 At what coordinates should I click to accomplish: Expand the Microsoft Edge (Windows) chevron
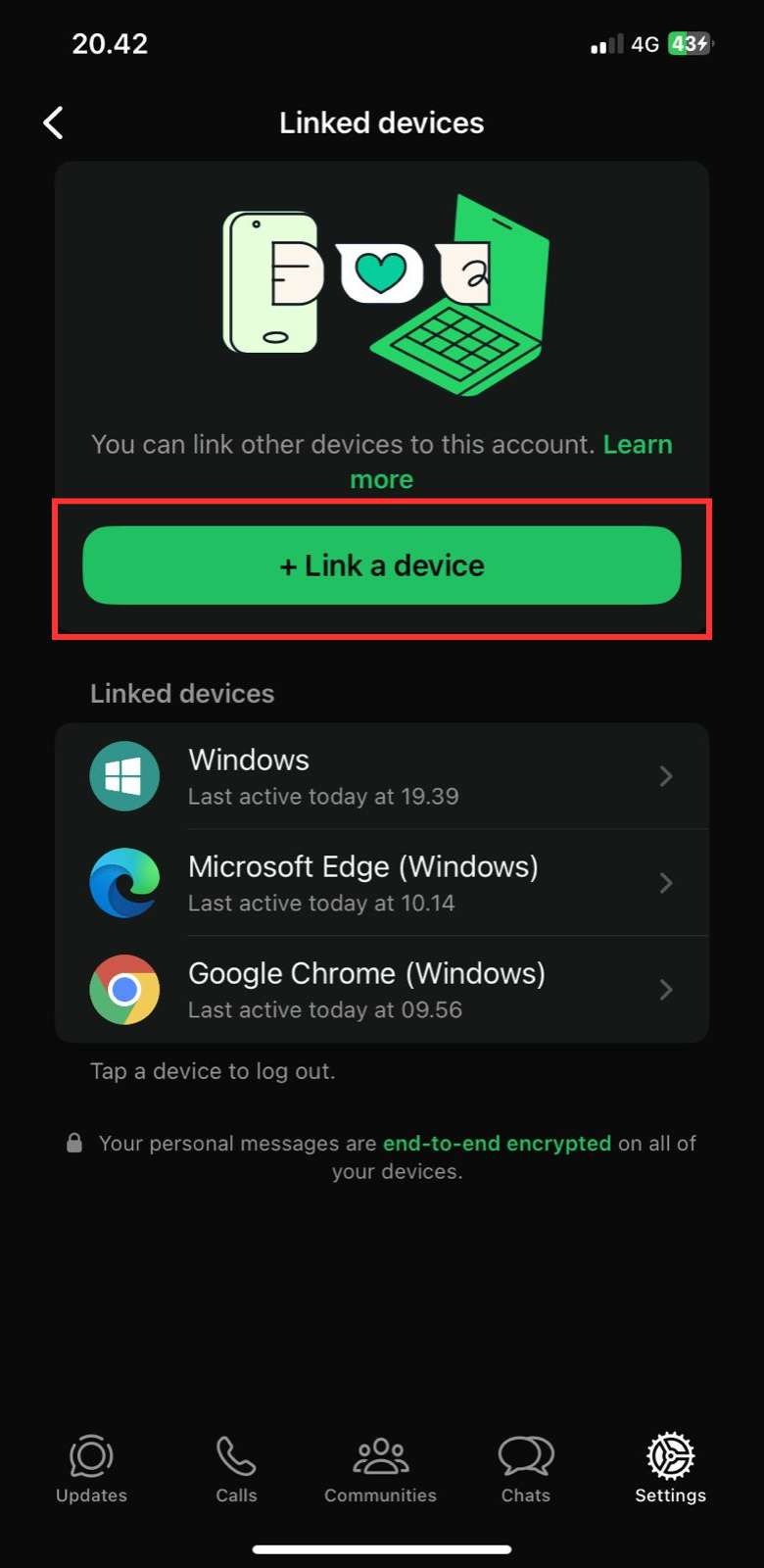tap(666, 883)
